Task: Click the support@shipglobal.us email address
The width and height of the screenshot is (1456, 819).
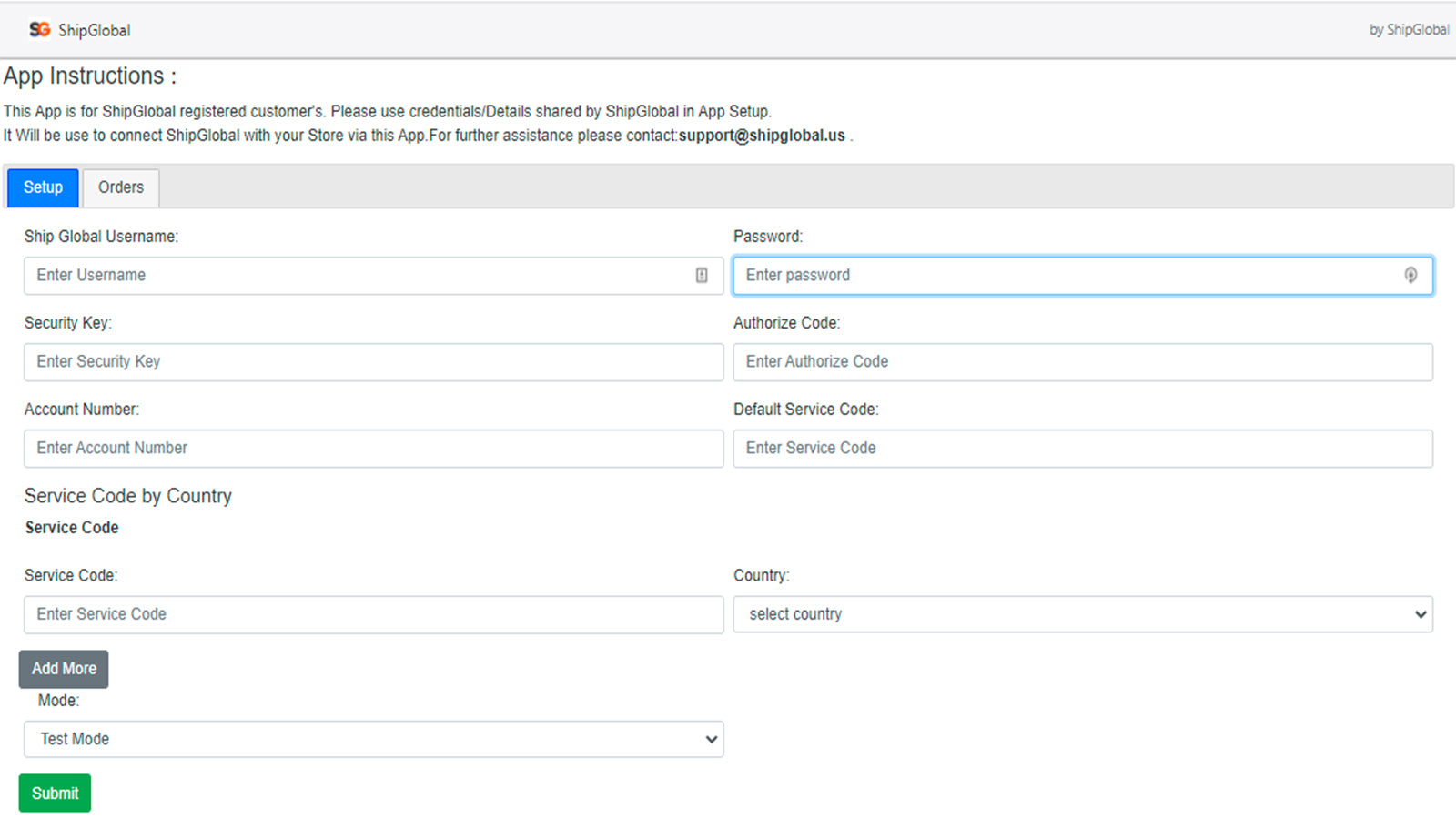Action: [762, 136]
